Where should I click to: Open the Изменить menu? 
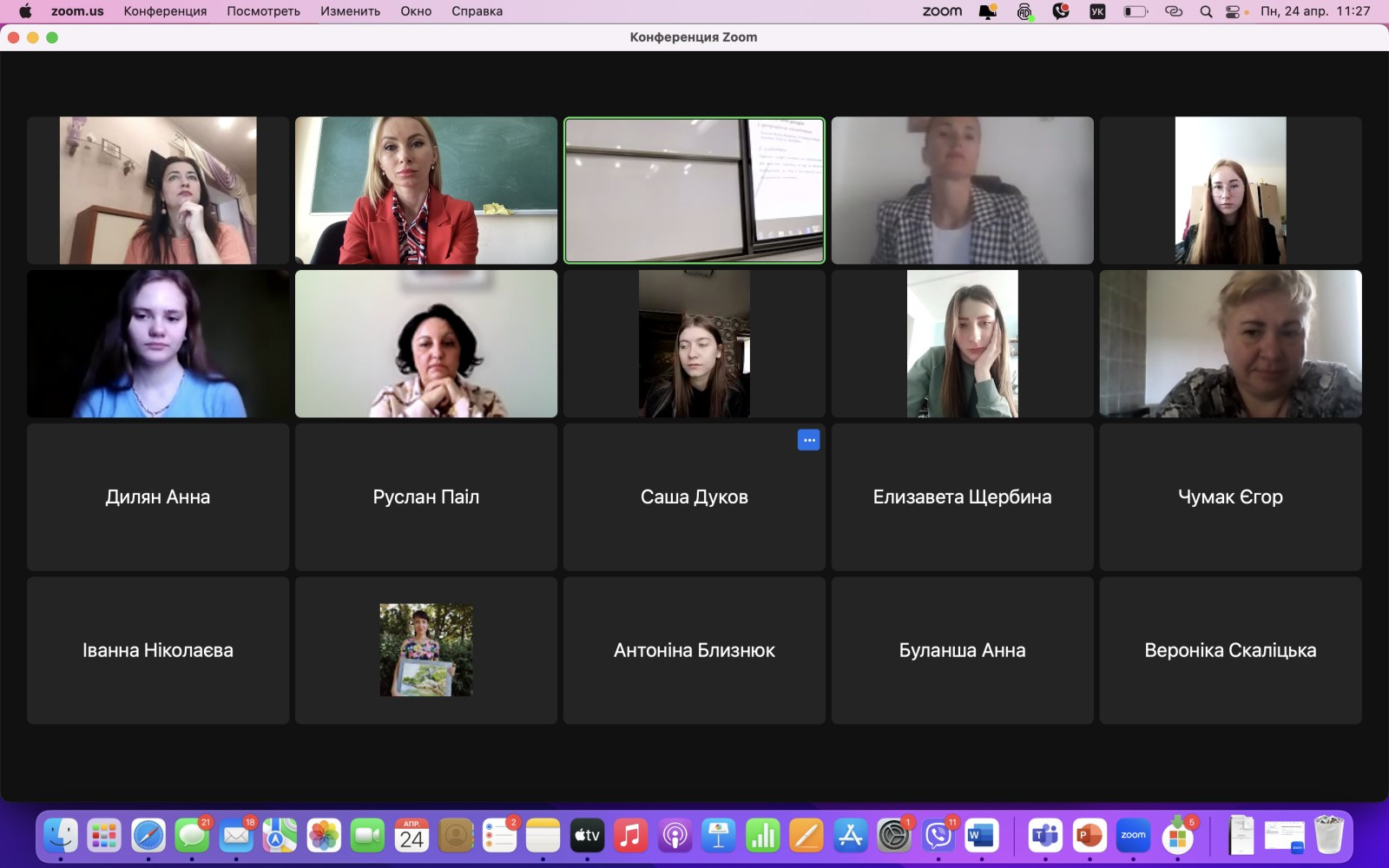(x=350, y=11)
